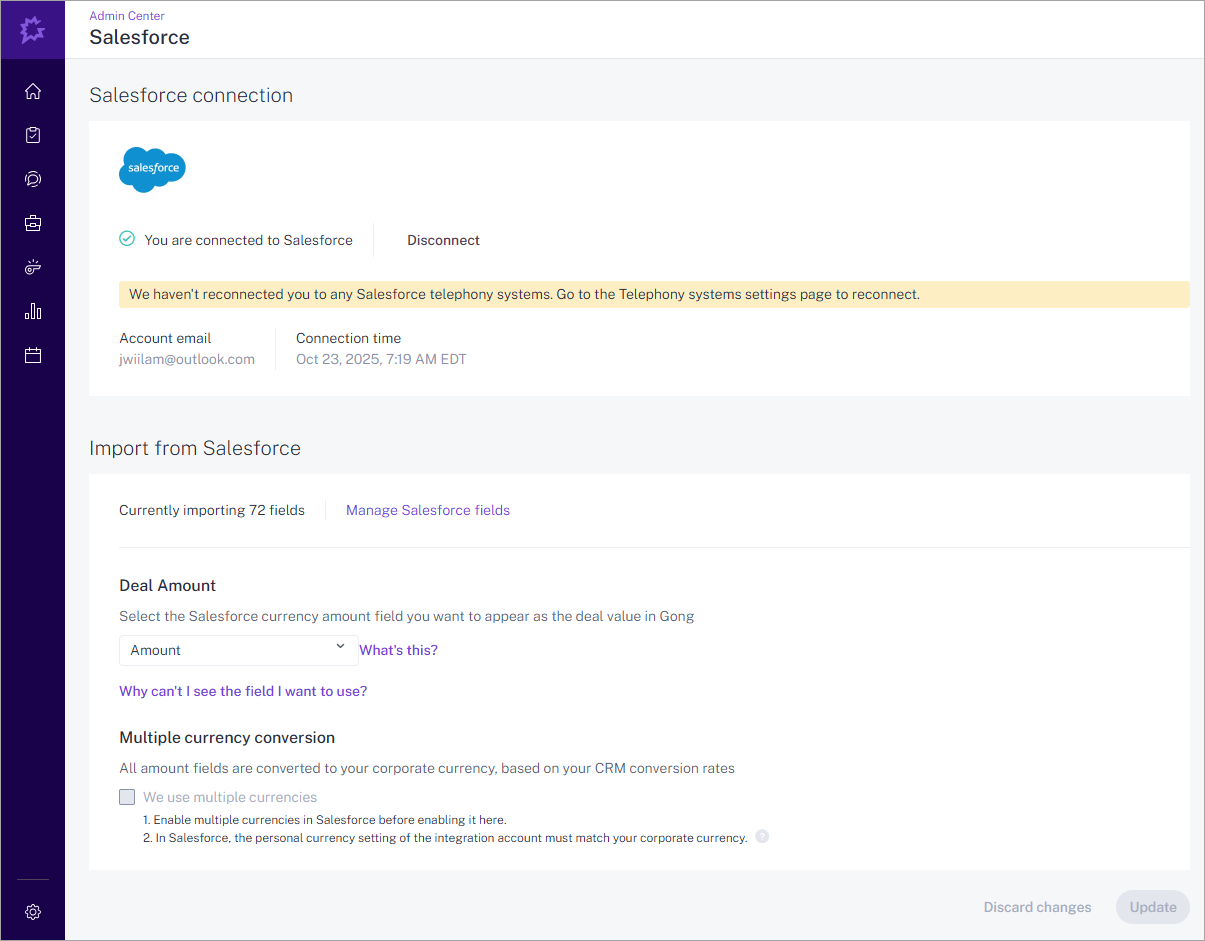Open the whistle coaching icon
The height and width of the screenshot is (941, 1205).
[33, 267]
